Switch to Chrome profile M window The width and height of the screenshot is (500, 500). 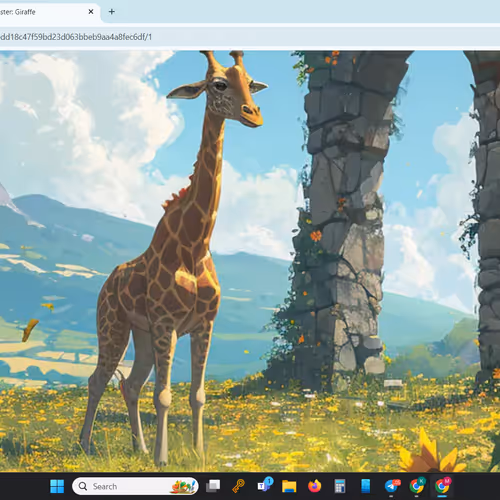(442, 486)
